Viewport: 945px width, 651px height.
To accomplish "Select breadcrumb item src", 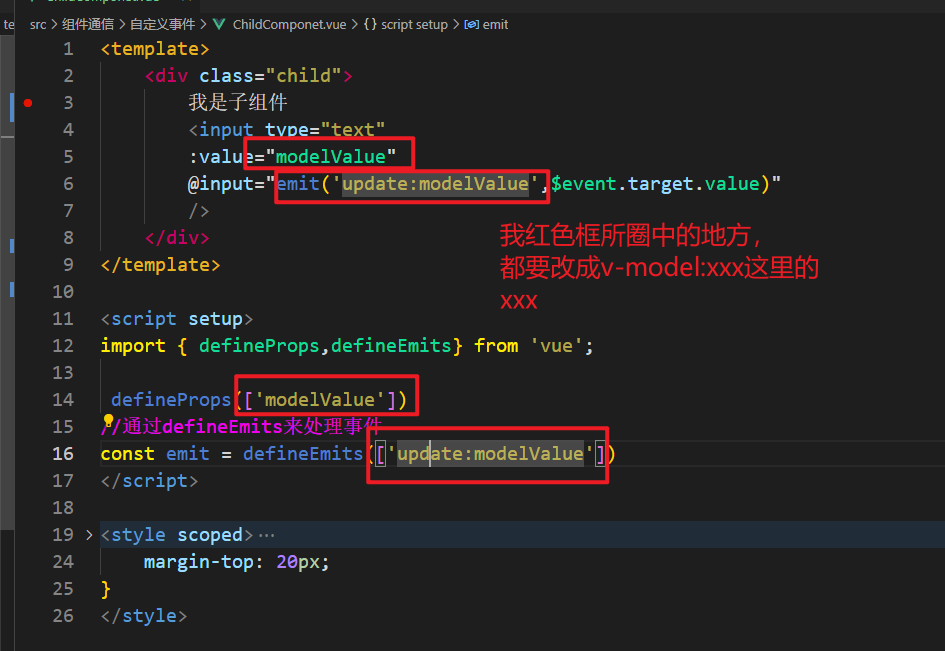I will (38, 24).
